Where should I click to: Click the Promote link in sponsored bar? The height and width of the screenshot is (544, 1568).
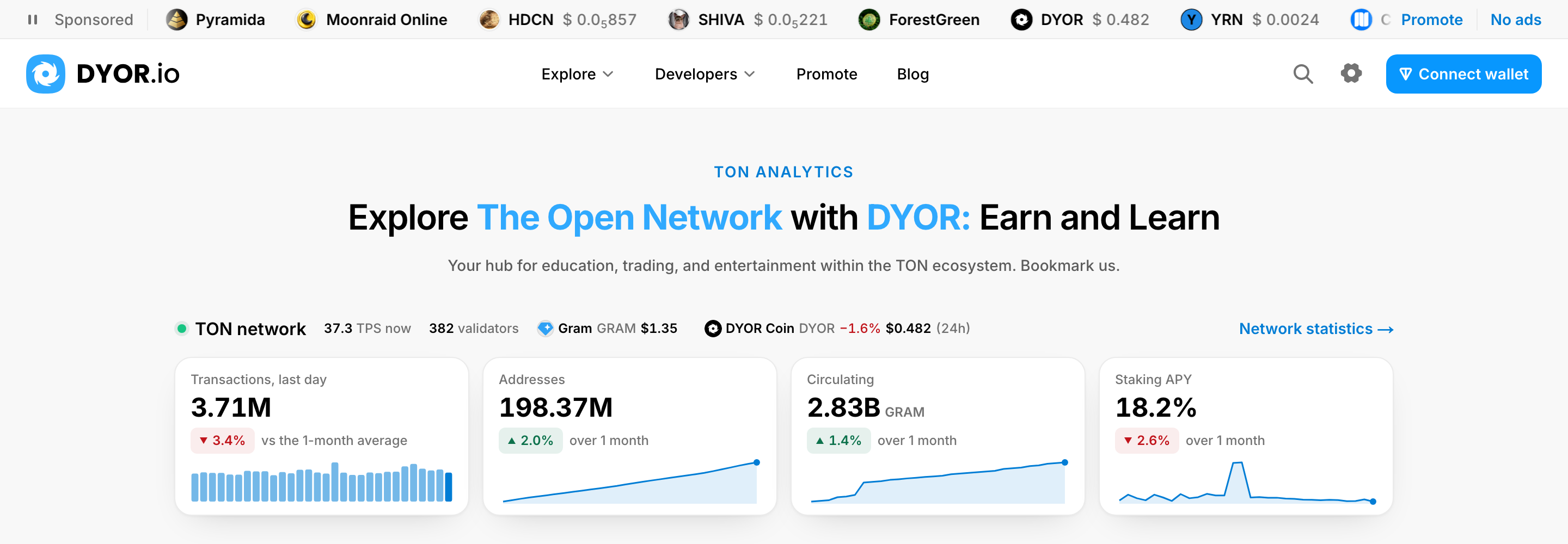1432,20
